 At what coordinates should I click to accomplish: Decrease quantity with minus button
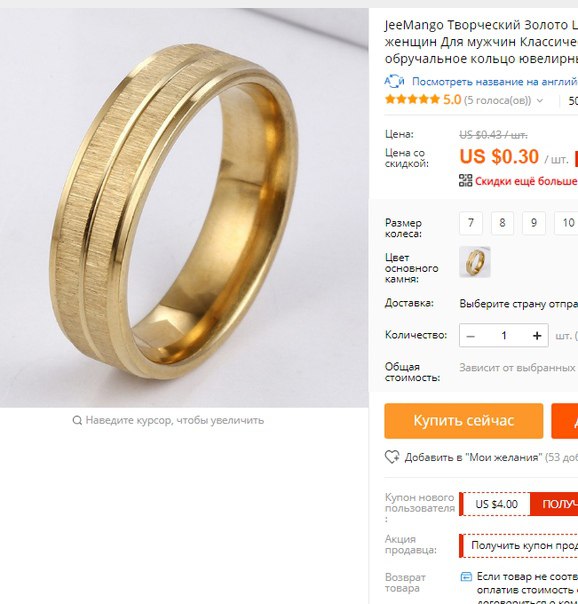(470, 336)
